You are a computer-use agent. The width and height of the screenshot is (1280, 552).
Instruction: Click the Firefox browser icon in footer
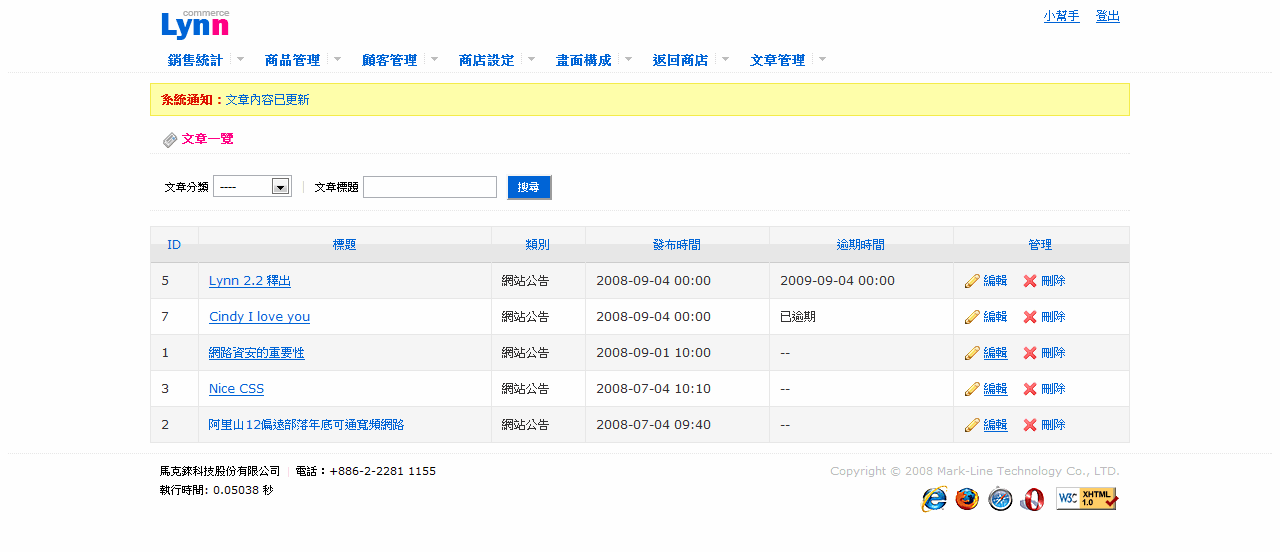tap(967, 499)
